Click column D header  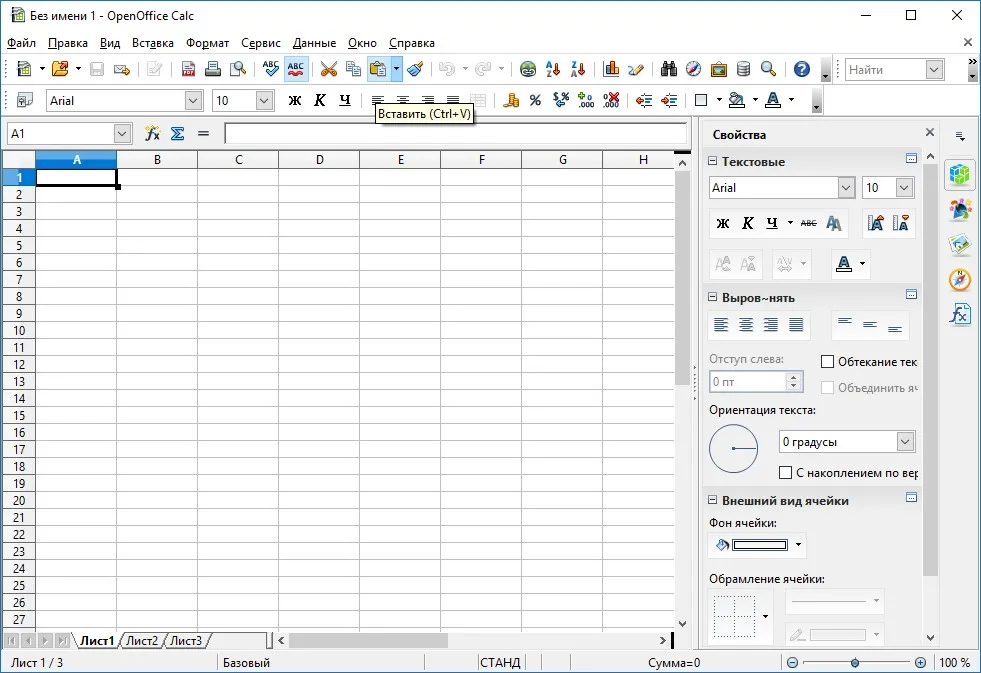pos(319,159)
